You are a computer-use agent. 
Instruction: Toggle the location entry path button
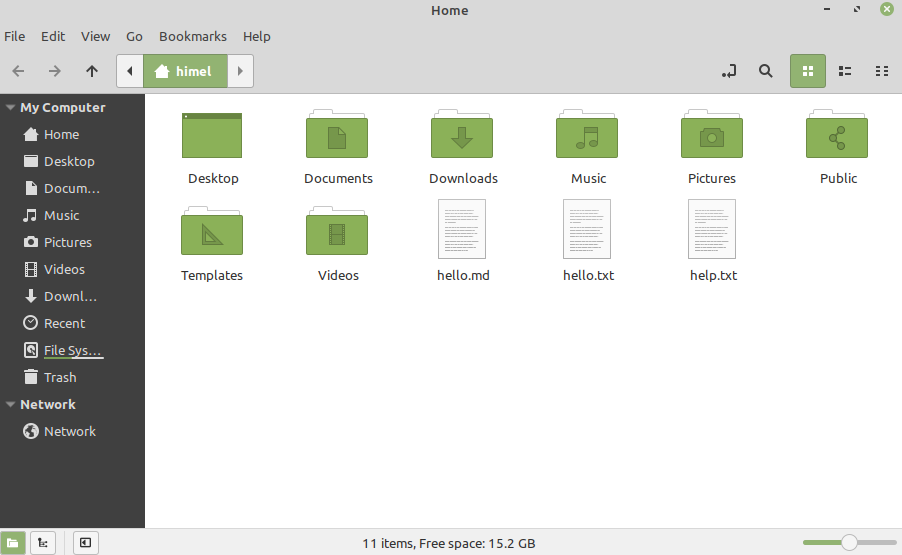click(x=729, y=71)
